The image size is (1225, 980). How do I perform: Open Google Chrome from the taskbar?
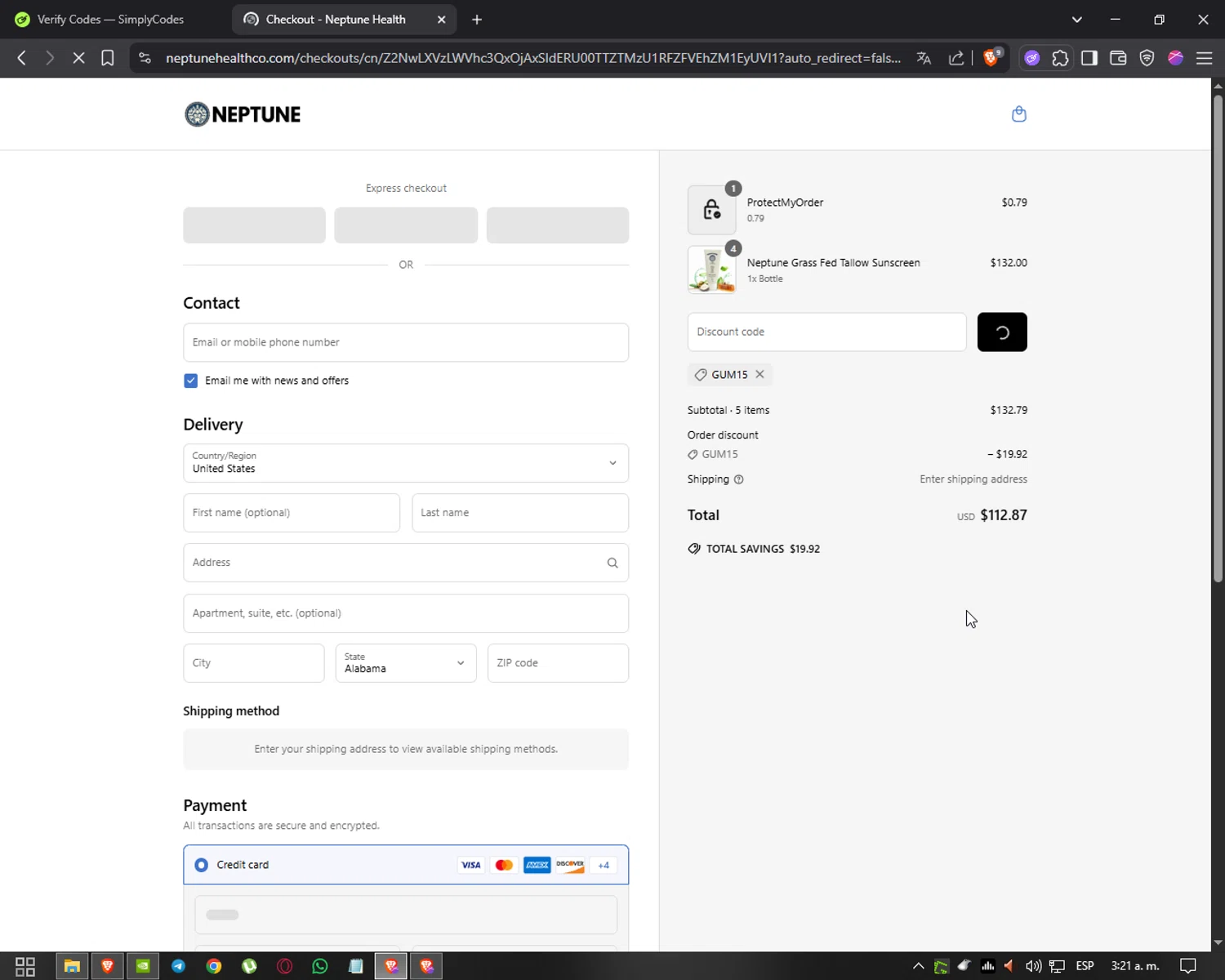tap(214, 966)
